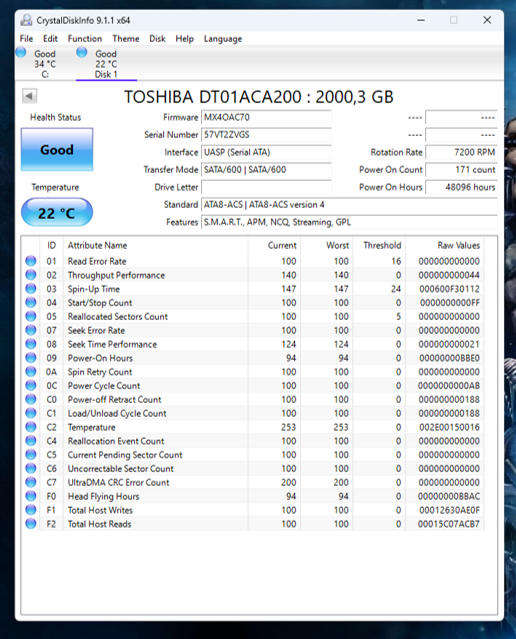Click the Firmware field MX4OAC70
The width and height of the screenshot is (516, 639).
pos(266,117)
